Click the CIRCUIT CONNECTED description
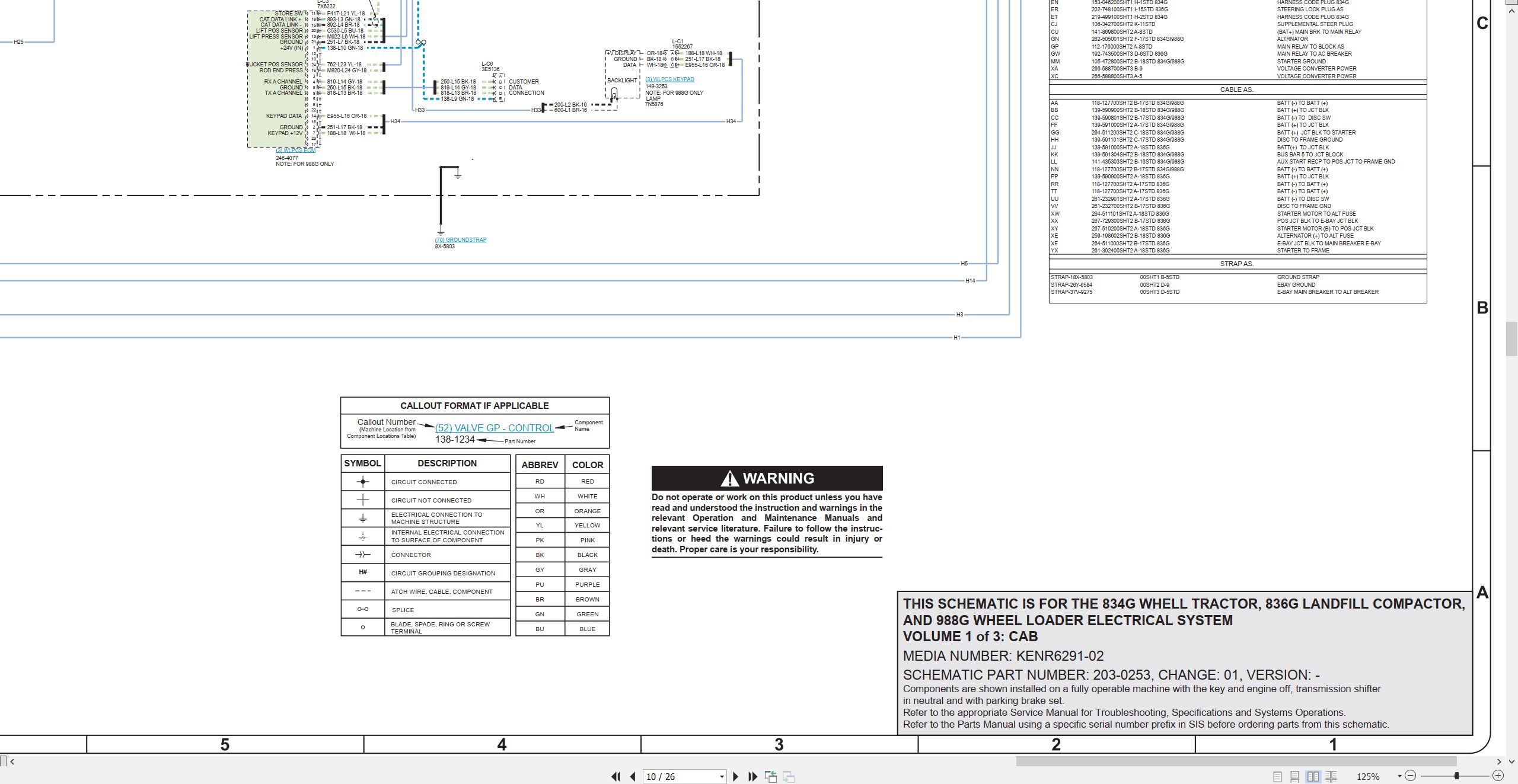1518x784 pixels. 424,482
